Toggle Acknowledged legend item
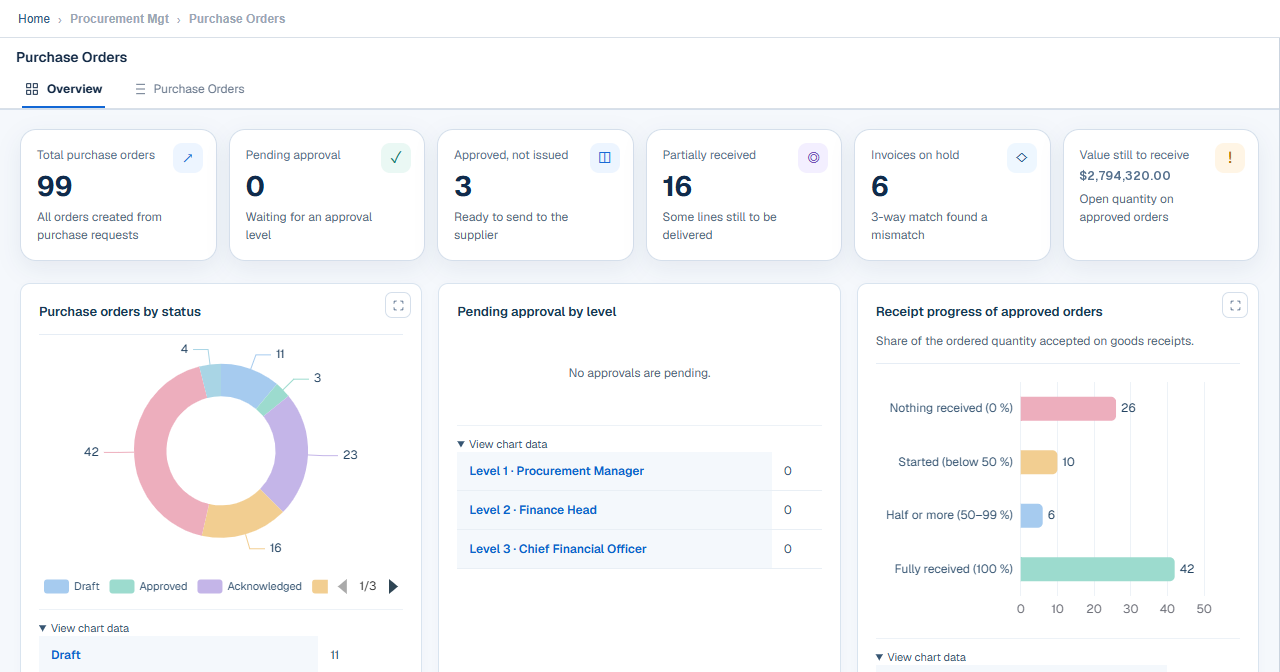 tap(249, 586)
